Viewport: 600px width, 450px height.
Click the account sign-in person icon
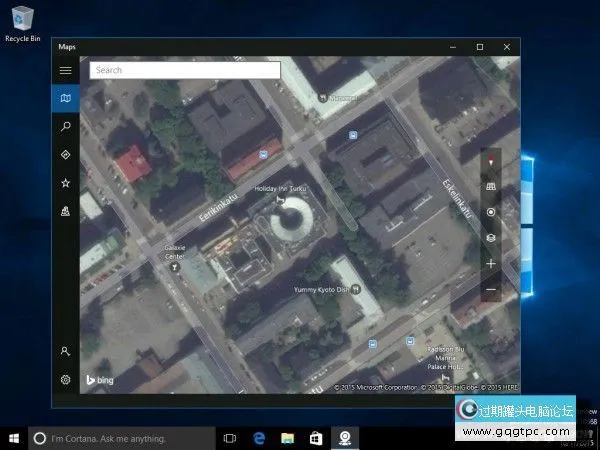pyautogui.click(x=66, y=352)
